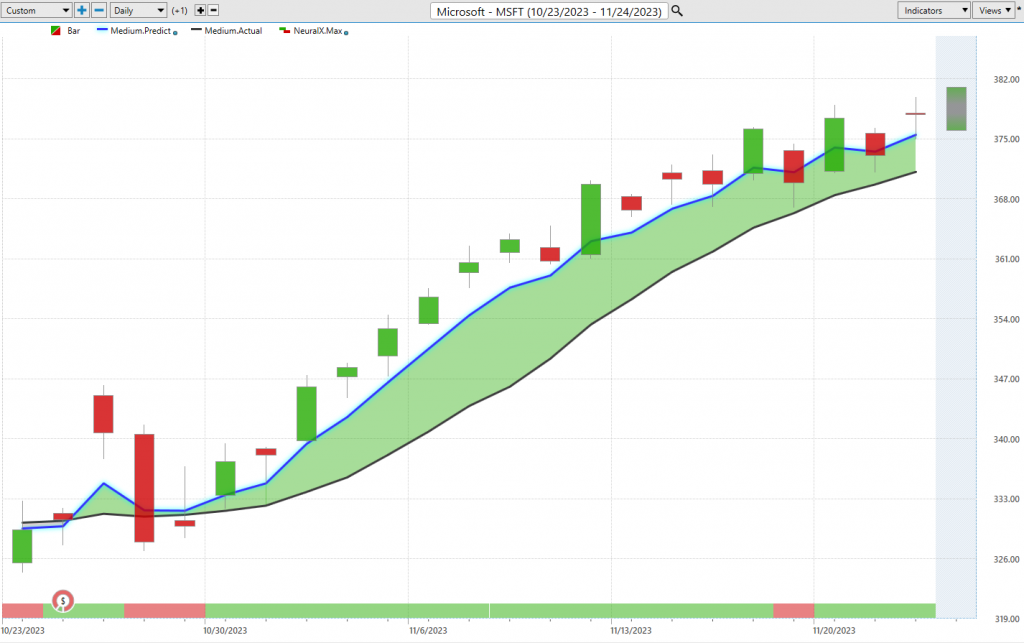Click the magnifying glass search icon

pyautogui.click(x=677, y=11)
